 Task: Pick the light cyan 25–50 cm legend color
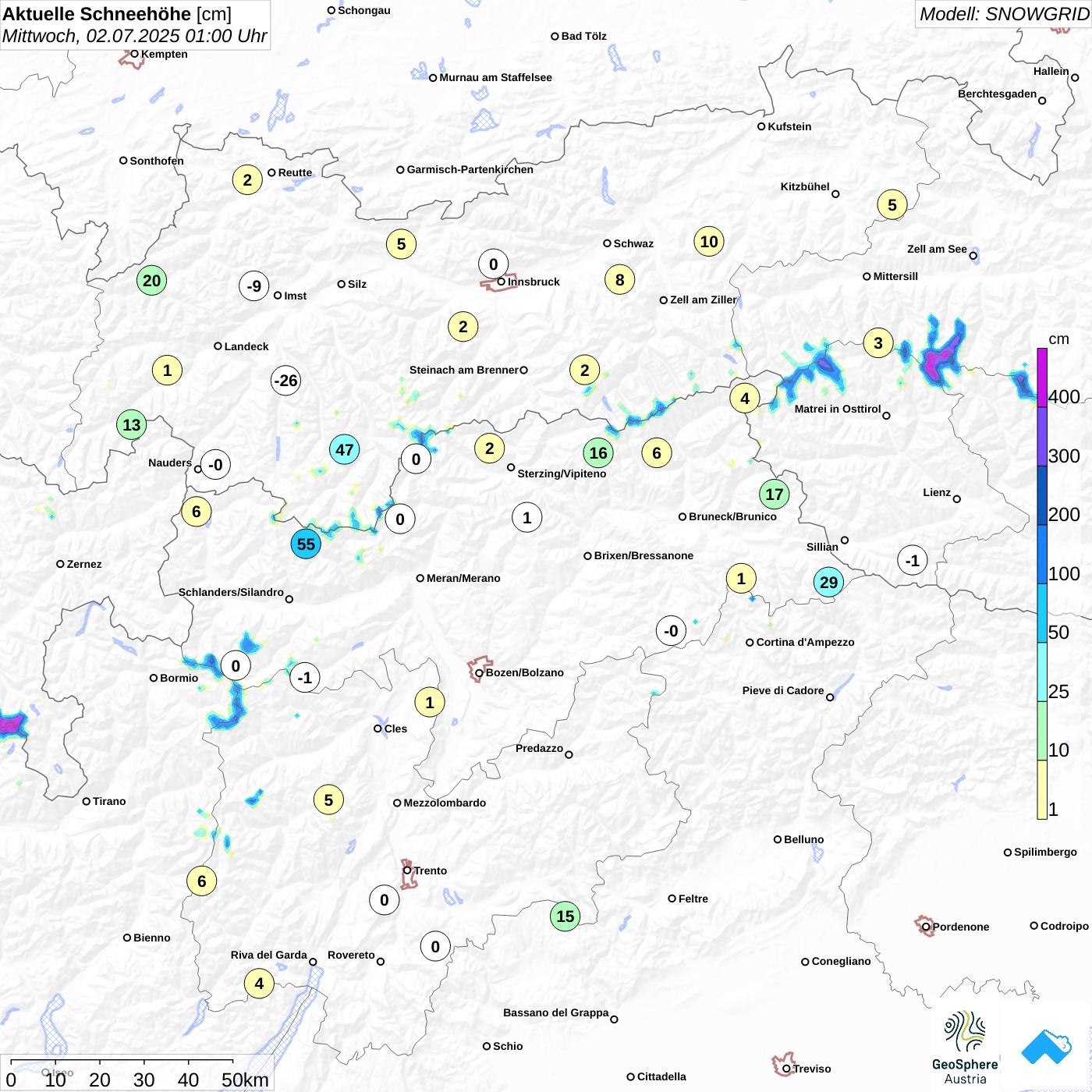point(1042,672)
